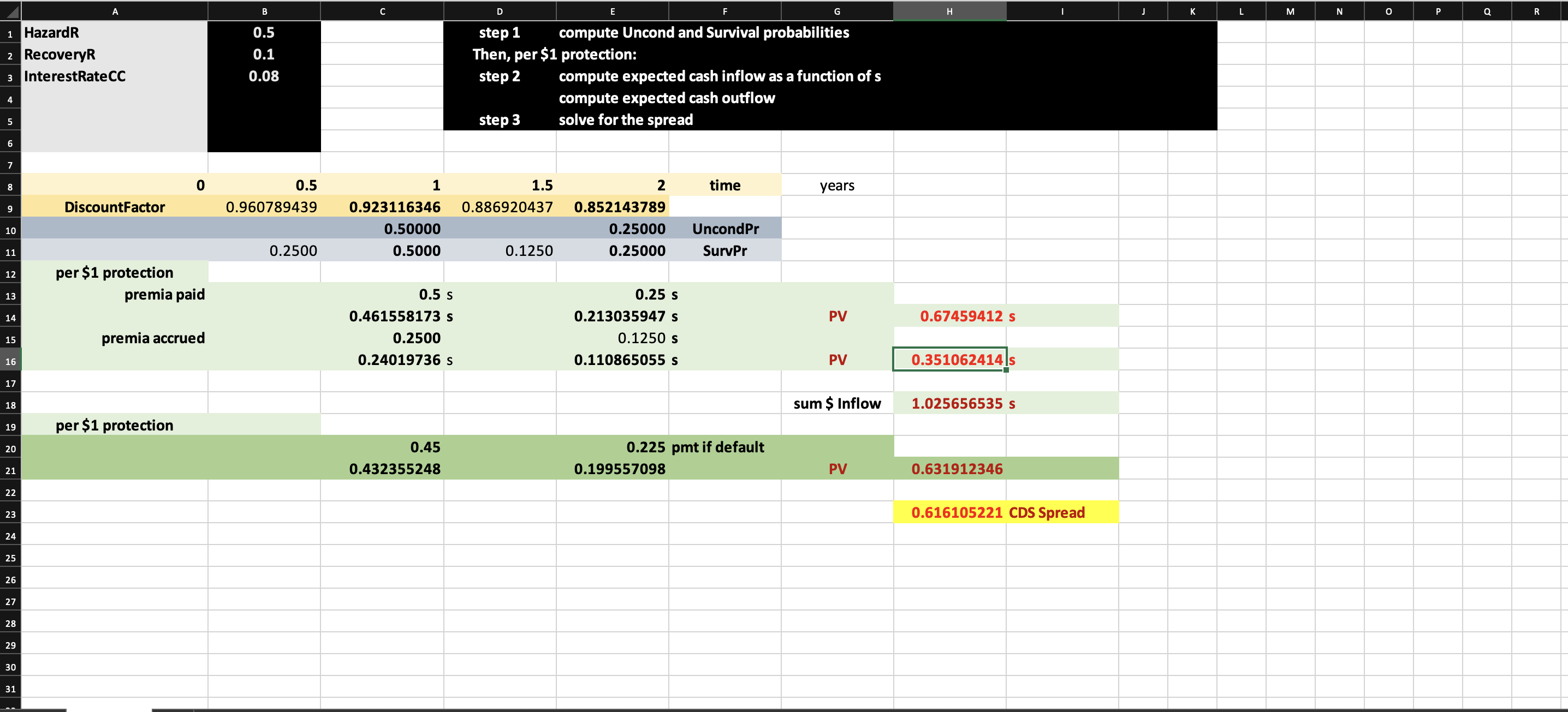Select 'compute expected cash outflow' text

click(667, 98)
